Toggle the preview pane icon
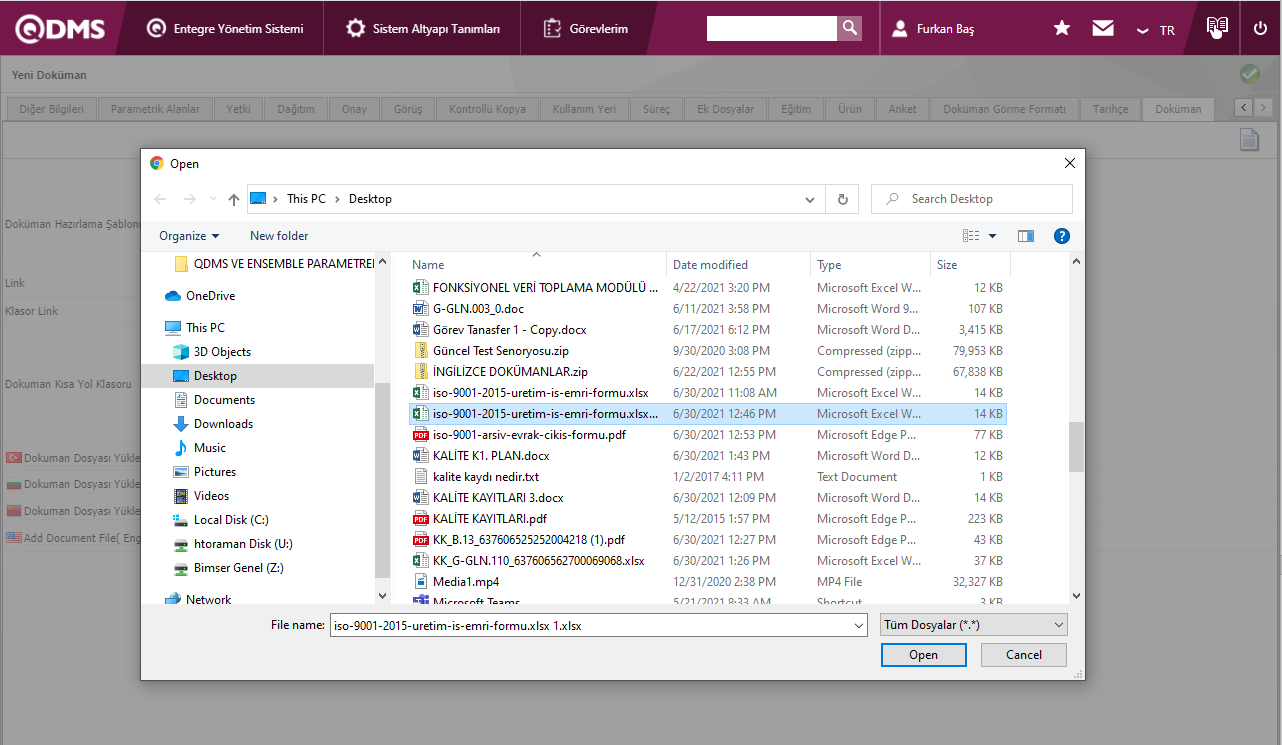Image resolution: width=1282 pixels, height=745 pixels. (1025, 236)
